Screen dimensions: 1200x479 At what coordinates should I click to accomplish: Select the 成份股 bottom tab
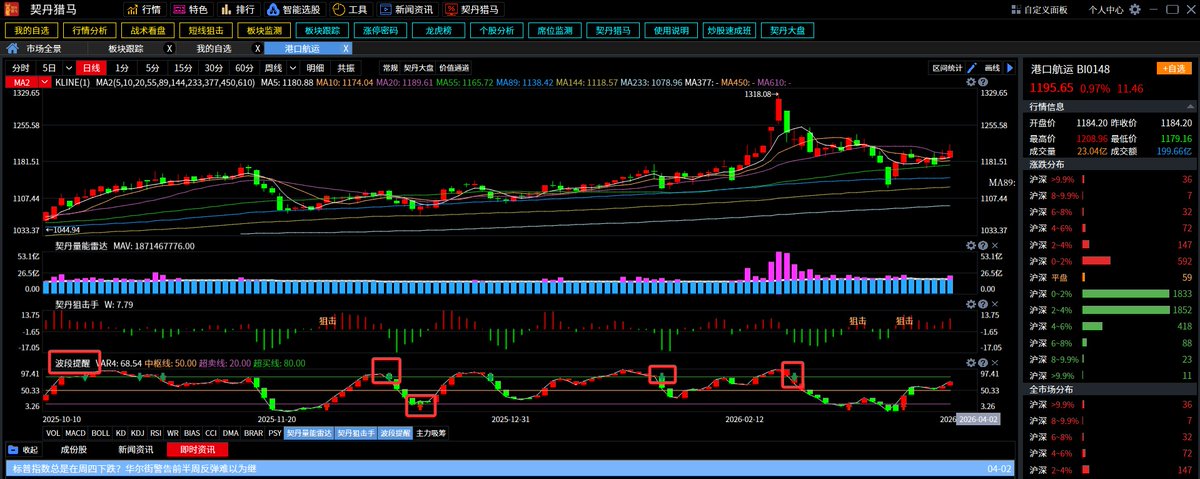[x=74, y=450]
